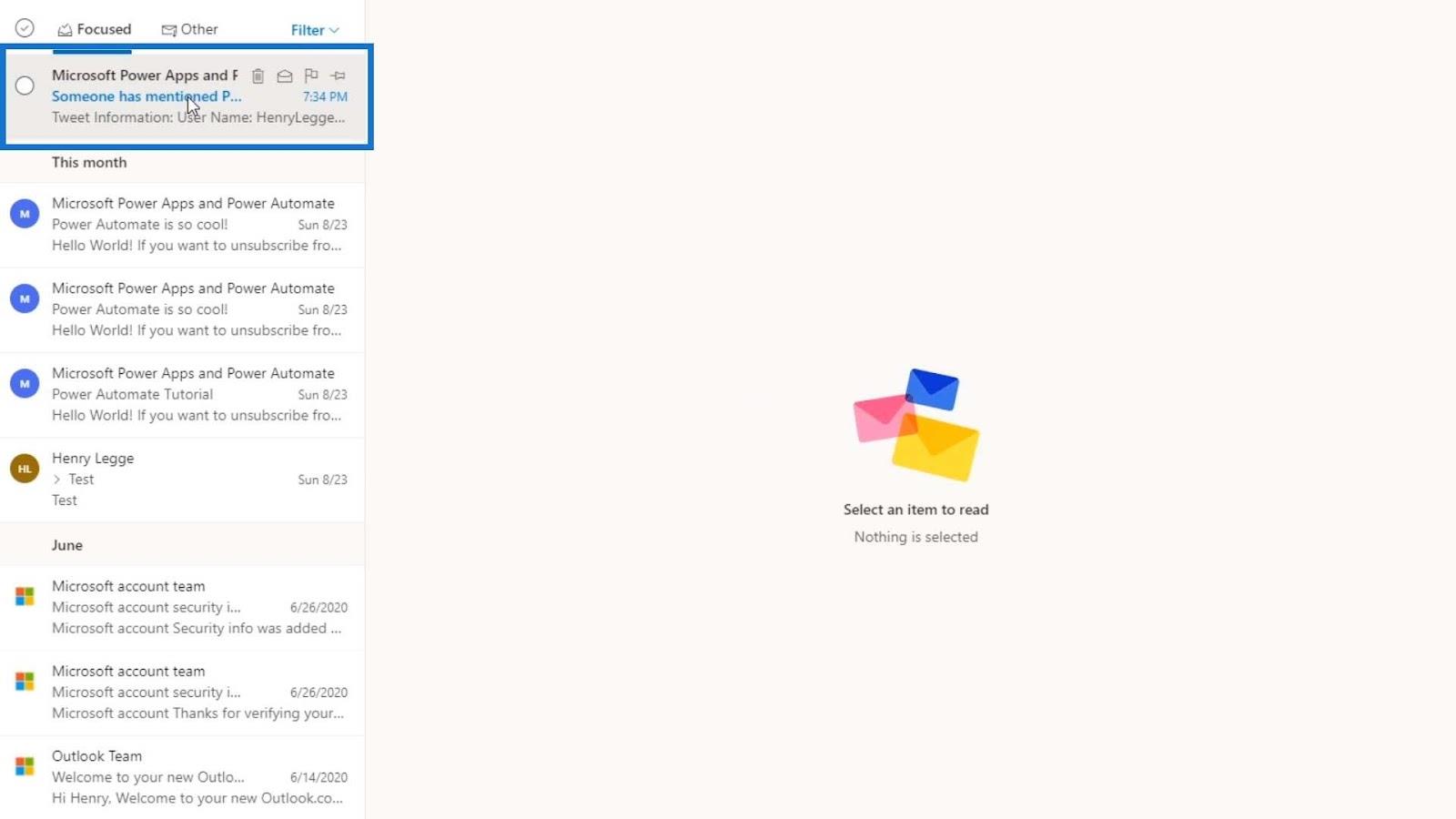
Task: Switch to the Focused inbox tab
Action: [x=94, y=29]
